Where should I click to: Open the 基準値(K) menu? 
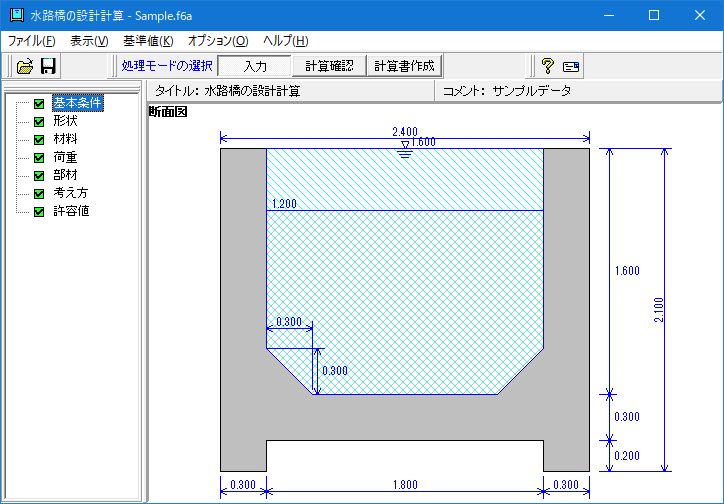pos(148,41)
